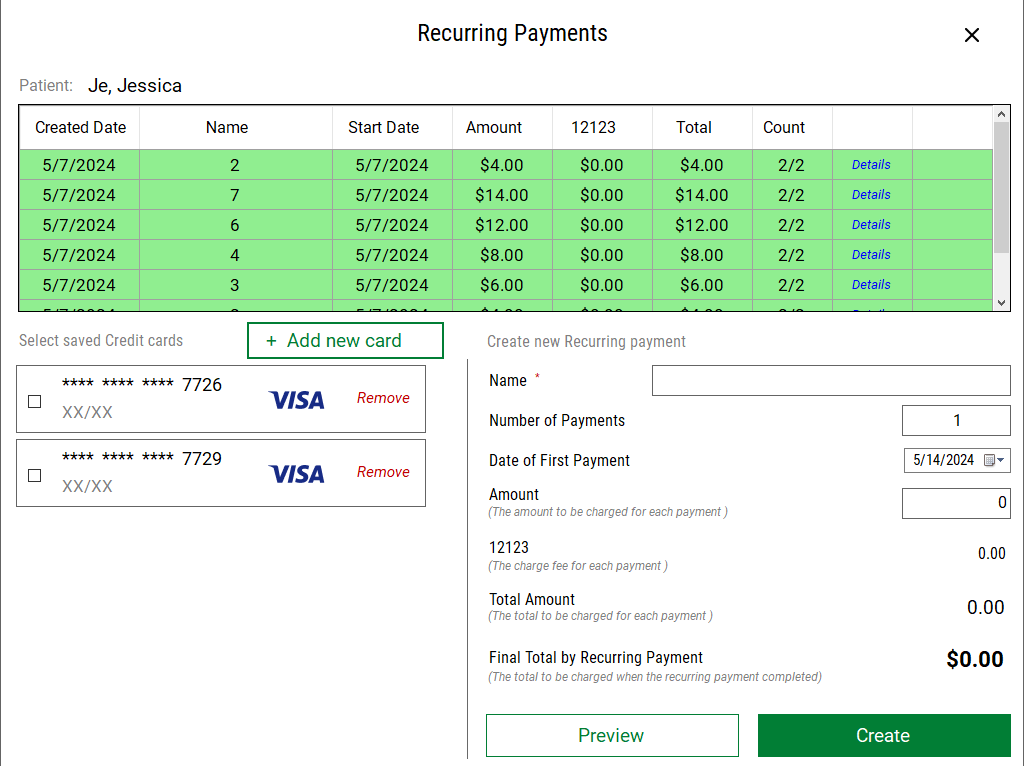
Task: Remove the card ending 7726
Action: [x=383, y=397]
